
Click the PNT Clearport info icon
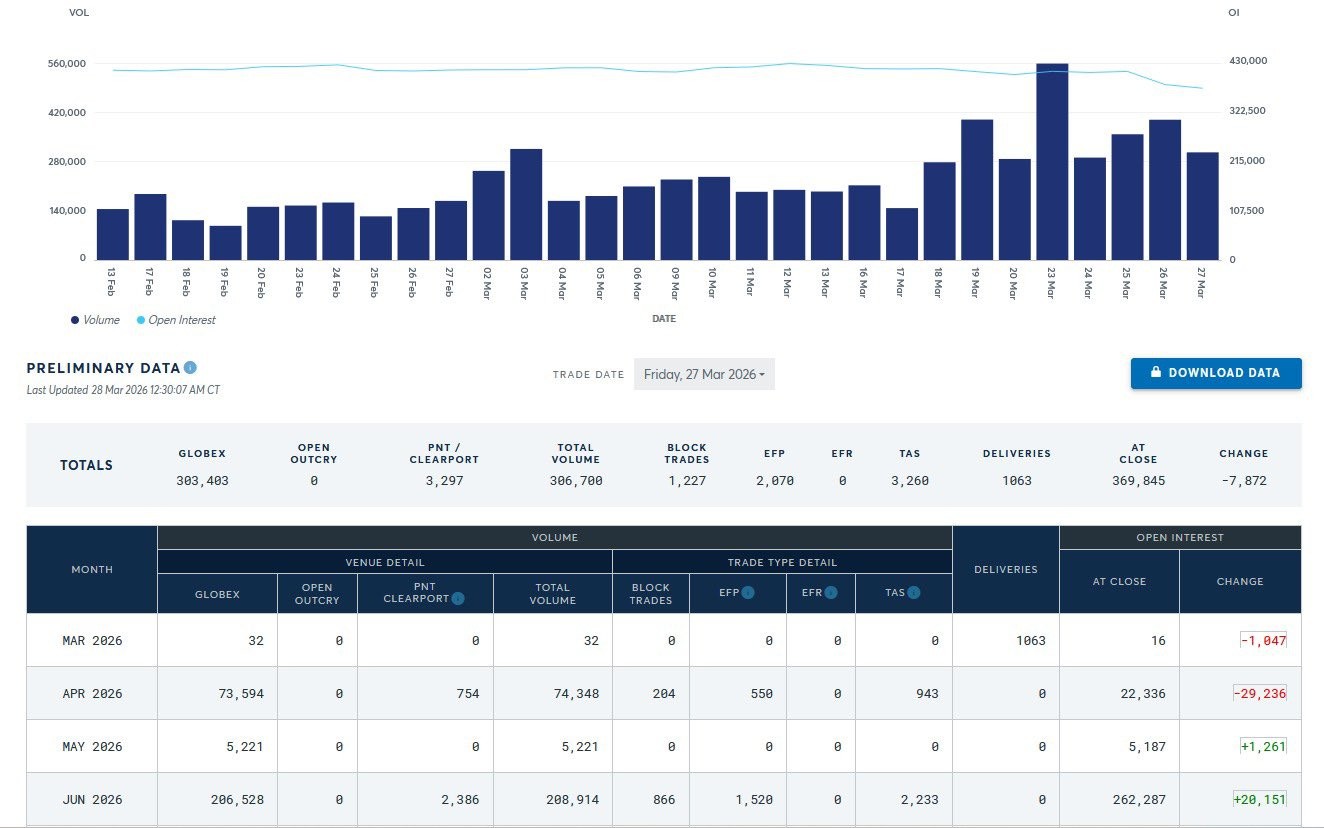pyautogui.click(x=458, y=599)
